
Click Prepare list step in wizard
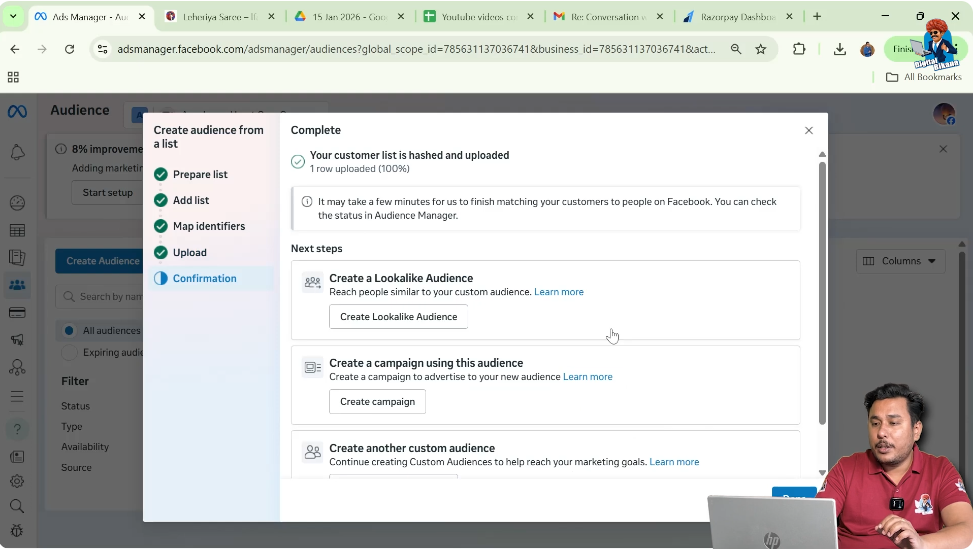(200, 175)
